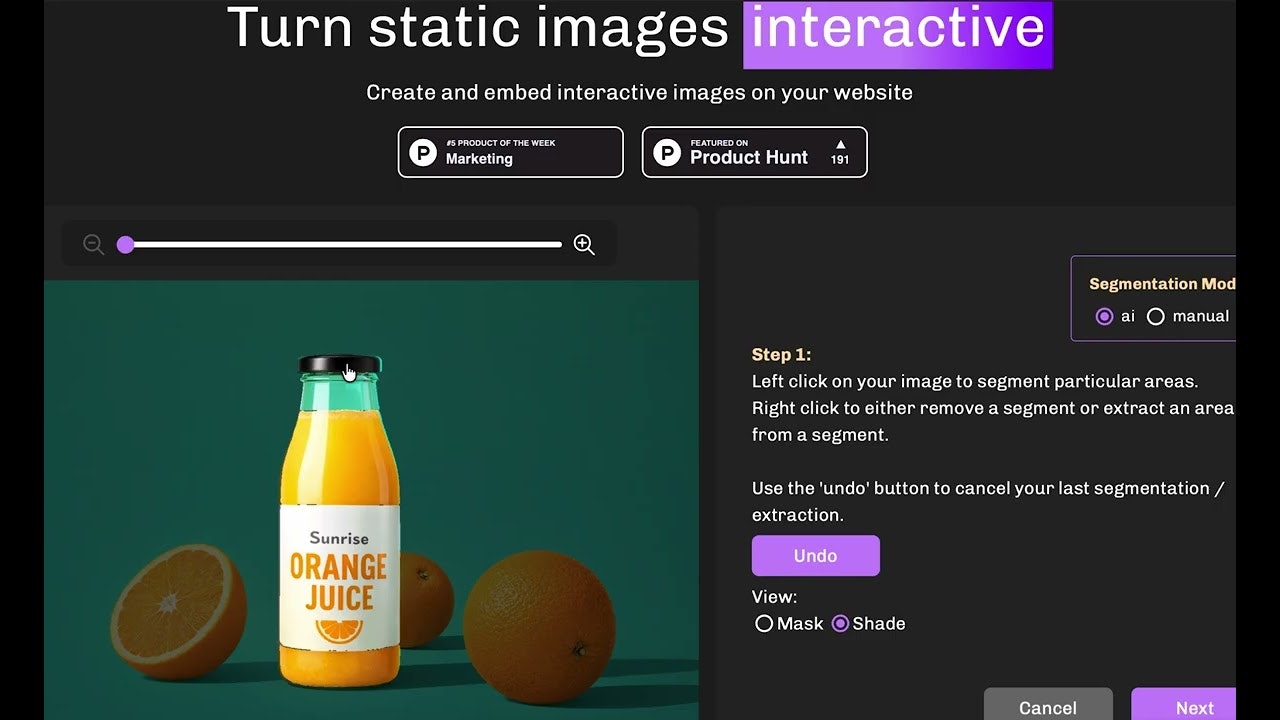The image size is (1280, 720).
Task: Select the zoom-in magnifier icon
Action: click(584, 244)
